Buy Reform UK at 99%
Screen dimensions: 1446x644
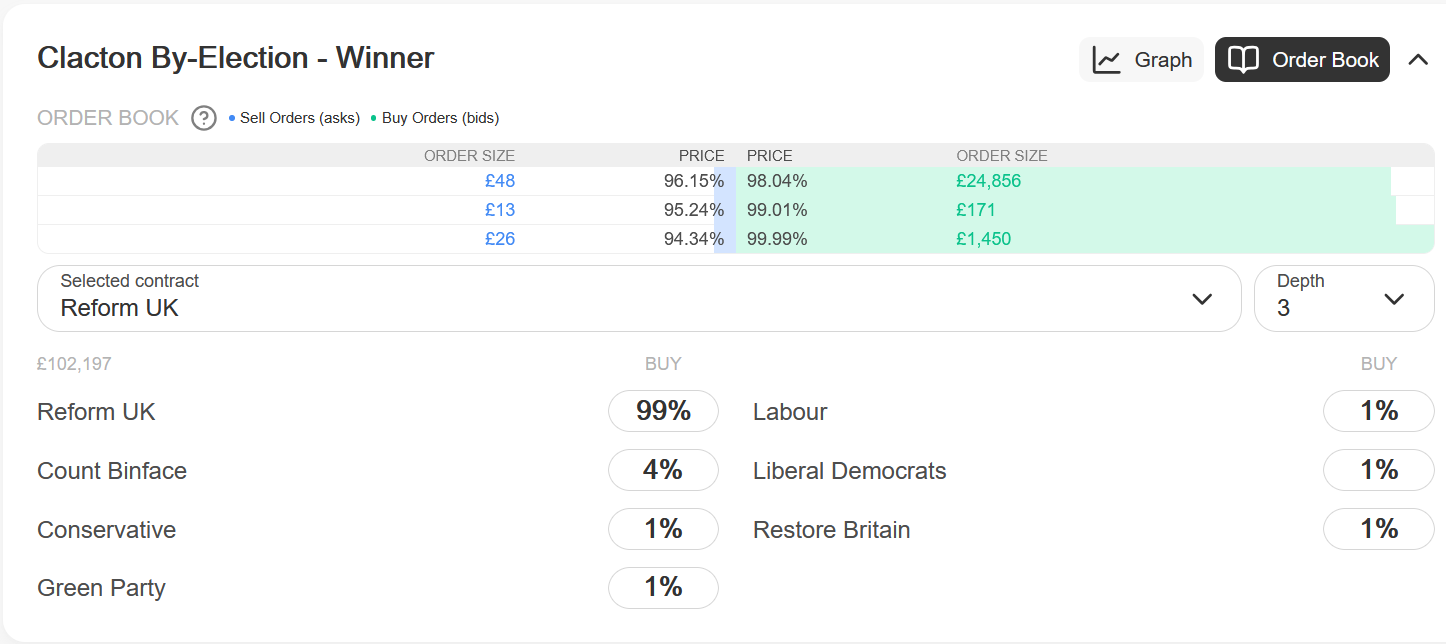tap(663, 411)
